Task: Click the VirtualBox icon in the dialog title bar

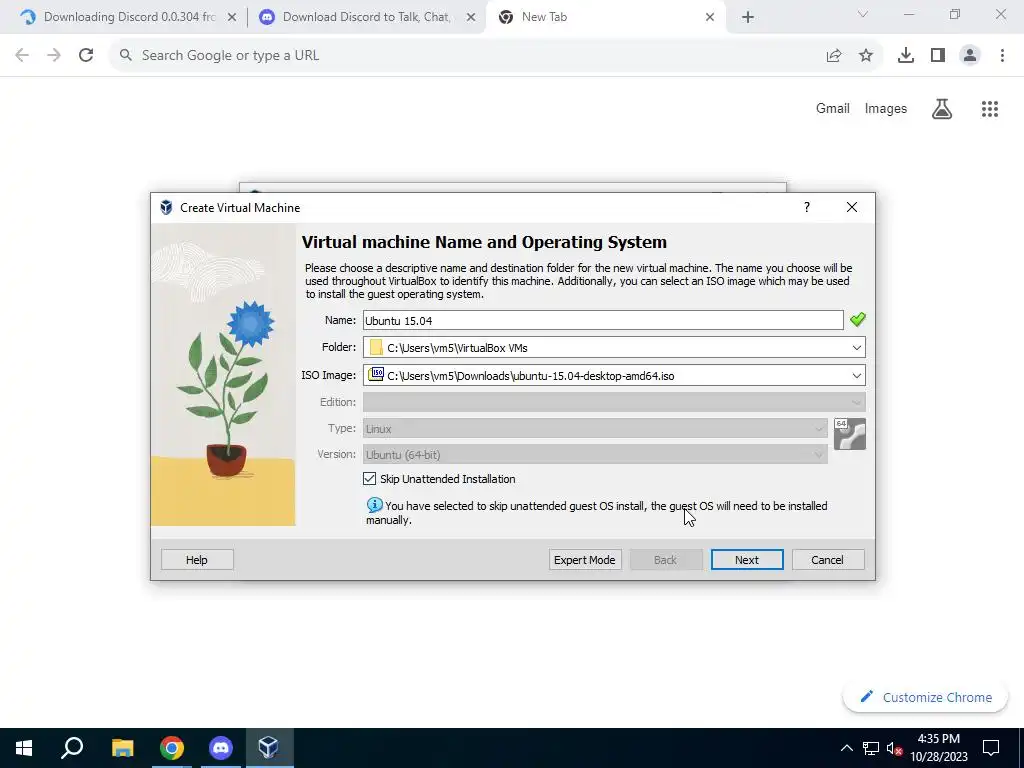Action: 166,208
